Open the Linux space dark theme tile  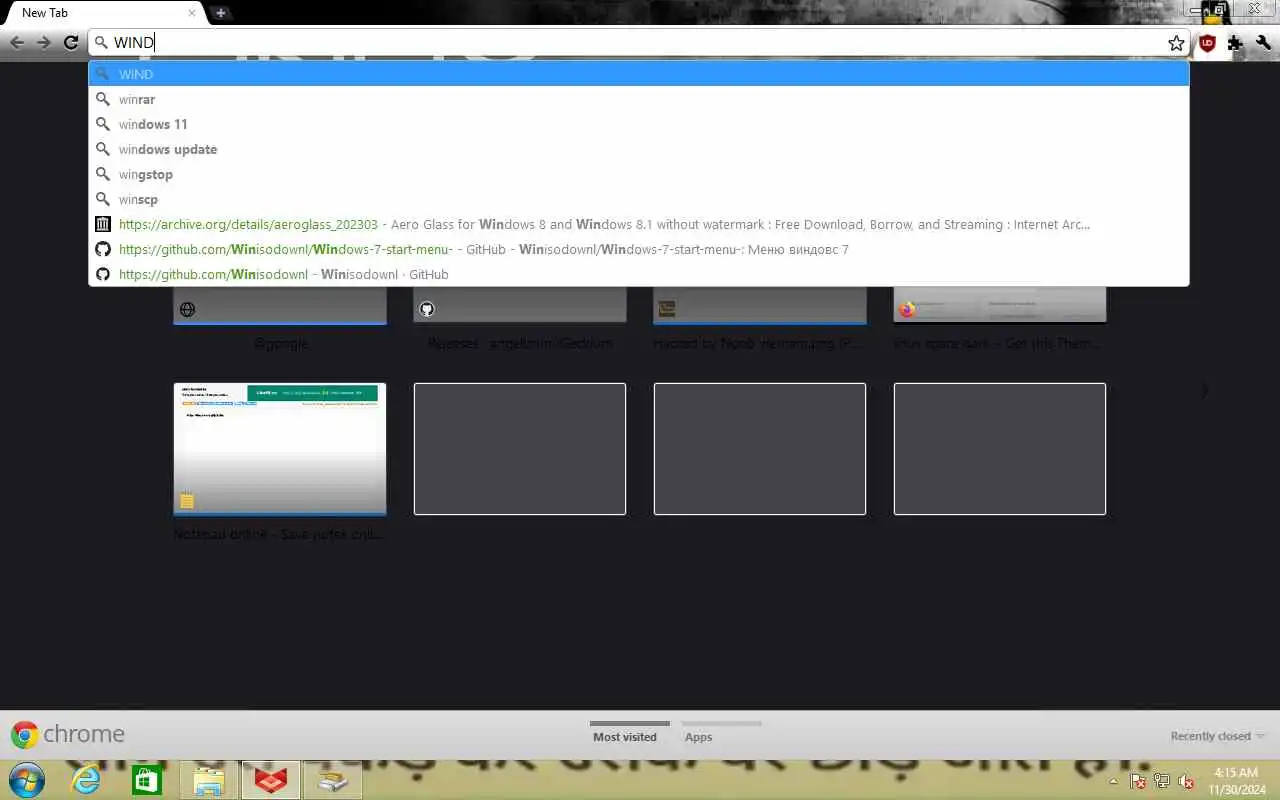point(1000,305)
